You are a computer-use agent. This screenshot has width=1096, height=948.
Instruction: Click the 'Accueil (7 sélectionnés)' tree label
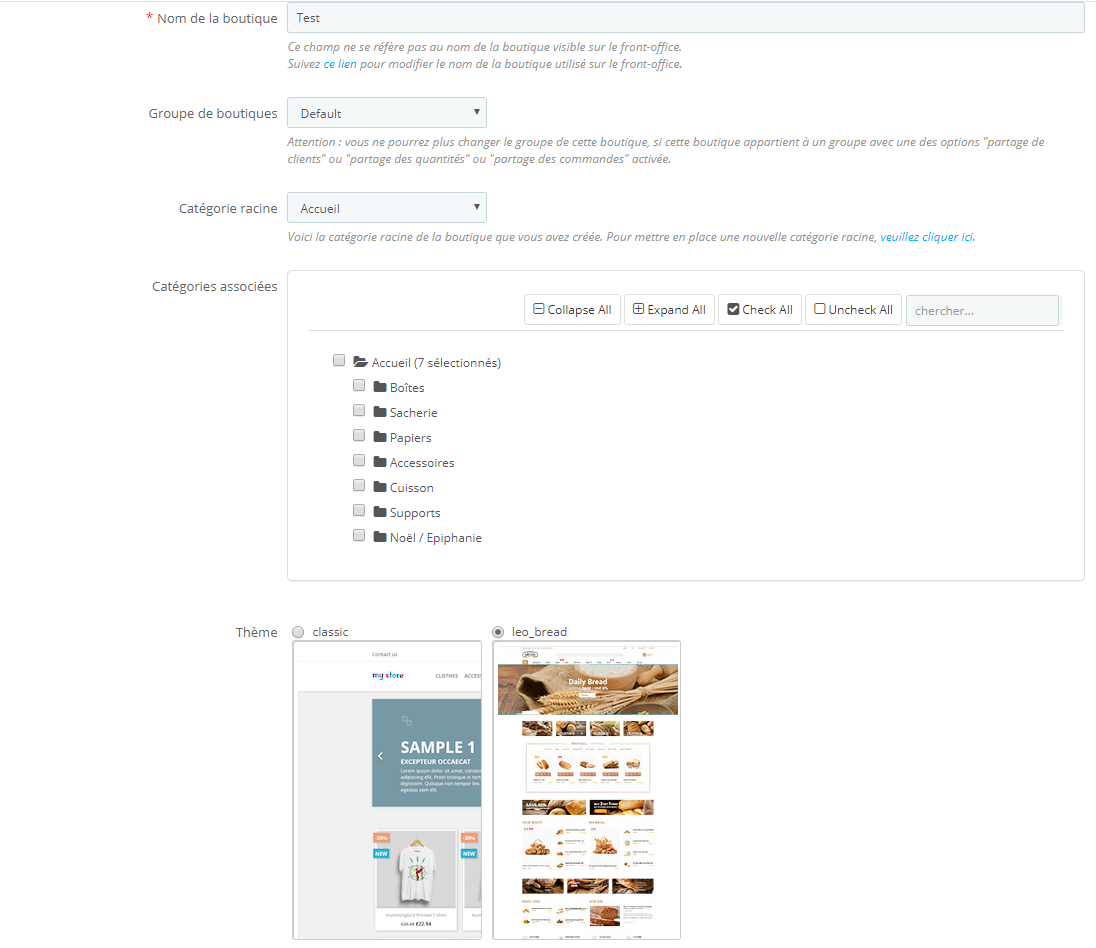[x=436, y=363]
